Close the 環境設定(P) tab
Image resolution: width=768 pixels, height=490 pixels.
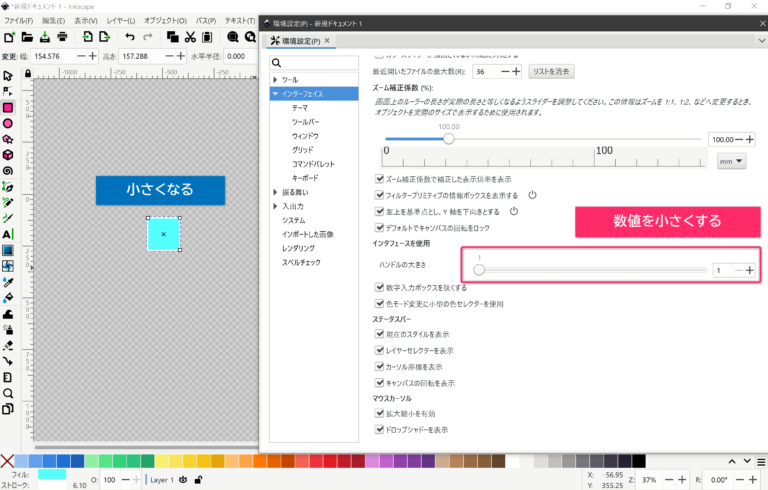[327, 41]
